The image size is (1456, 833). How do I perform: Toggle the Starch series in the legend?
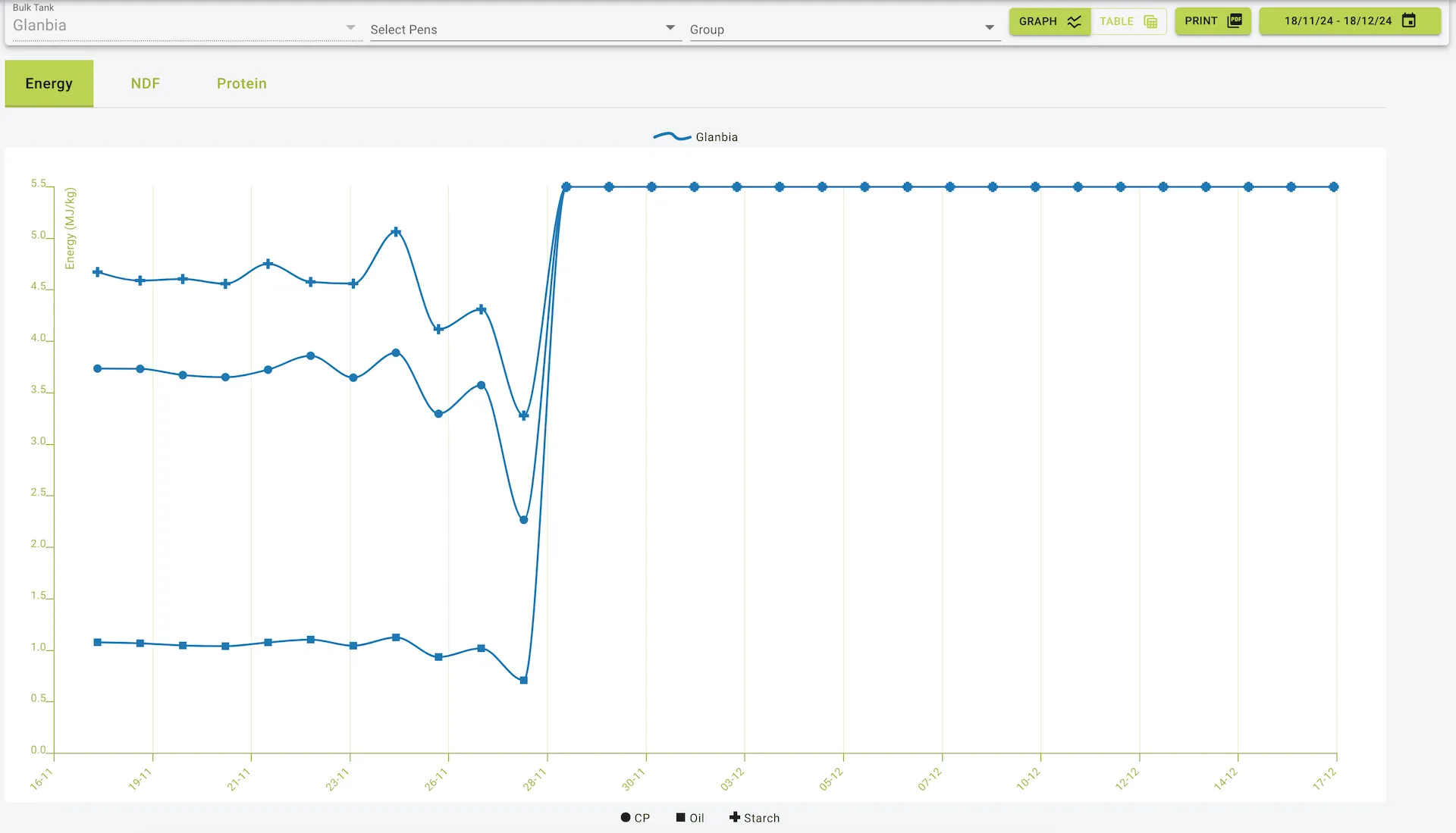756,817
